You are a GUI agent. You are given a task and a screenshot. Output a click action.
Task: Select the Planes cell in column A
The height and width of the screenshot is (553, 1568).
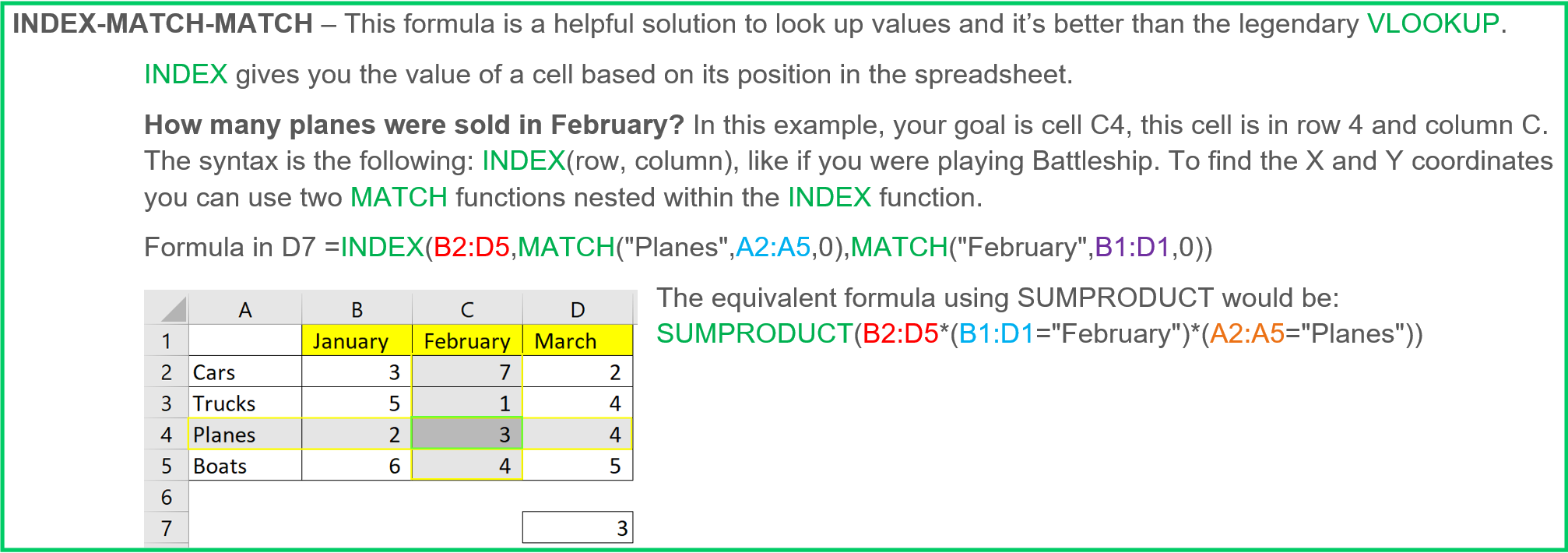pos(245,434)
